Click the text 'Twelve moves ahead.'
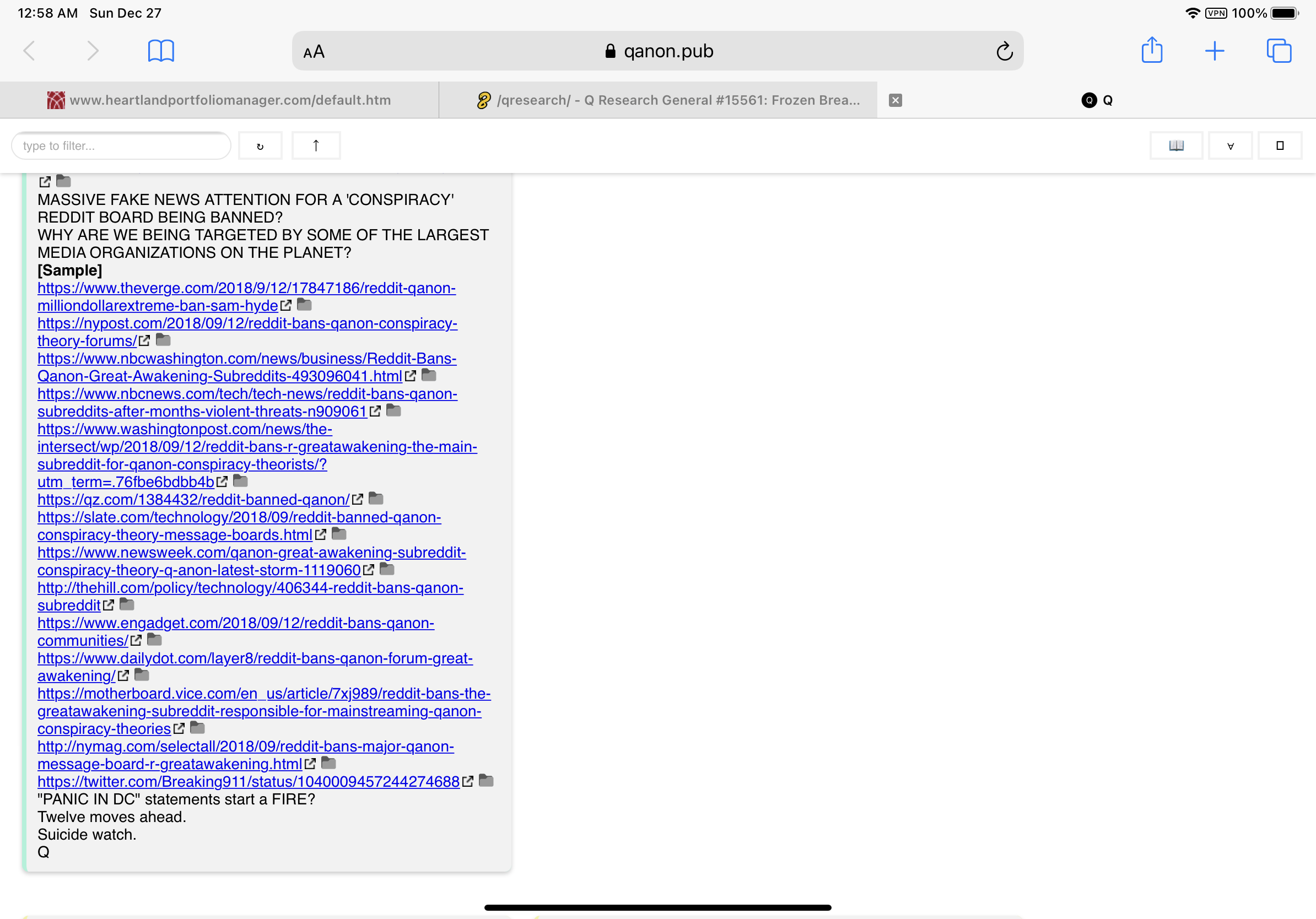 tap(112, 817)
